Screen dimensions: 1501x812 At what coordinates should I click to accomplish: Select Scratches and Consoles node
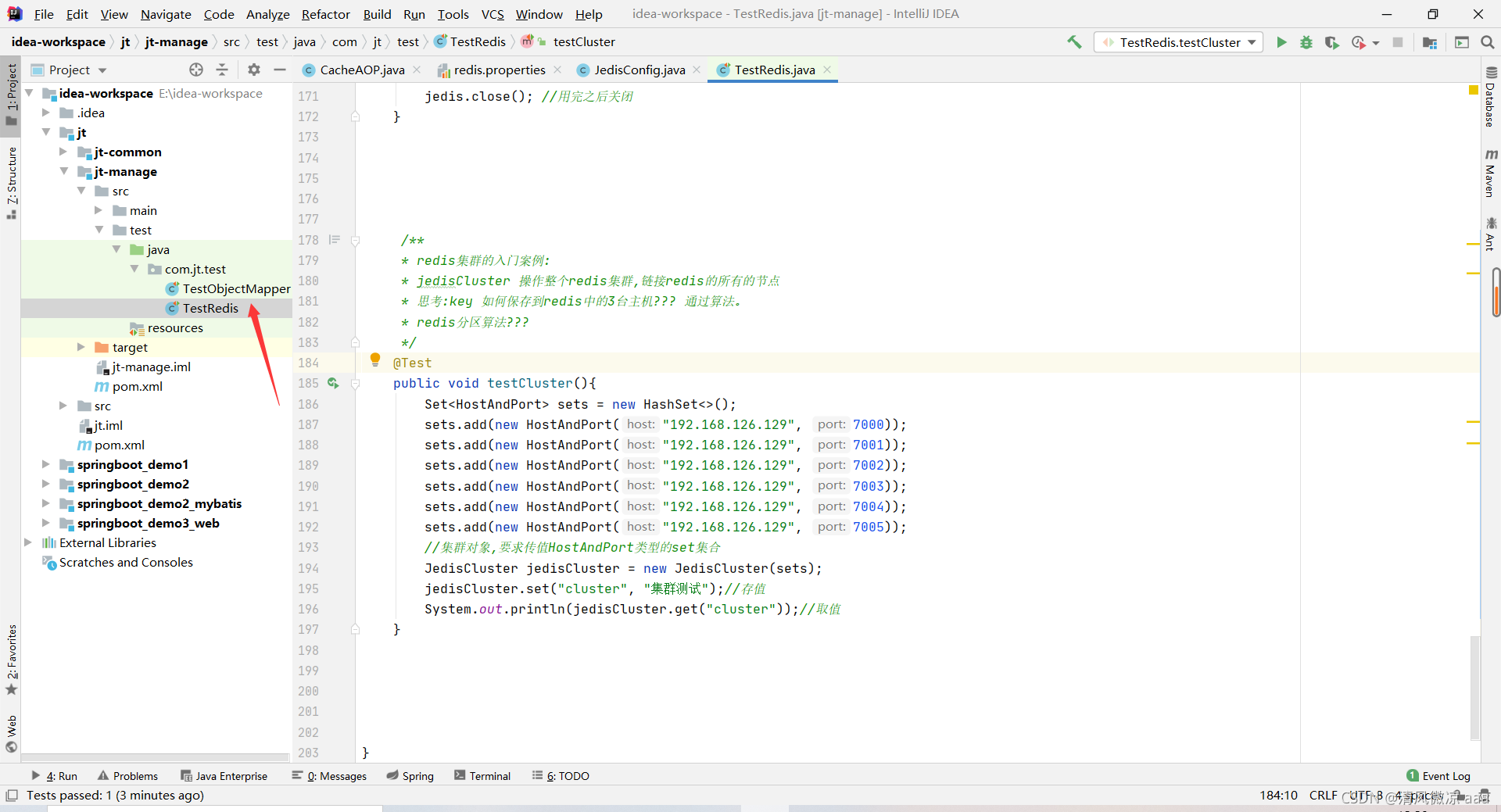126,562
